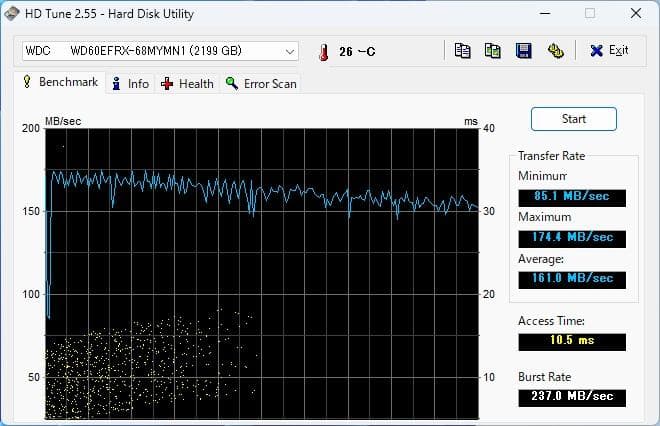Copy screenshot to clipboard icon
The width and height of the screenshot is (660, 426).
coord(493,51)
